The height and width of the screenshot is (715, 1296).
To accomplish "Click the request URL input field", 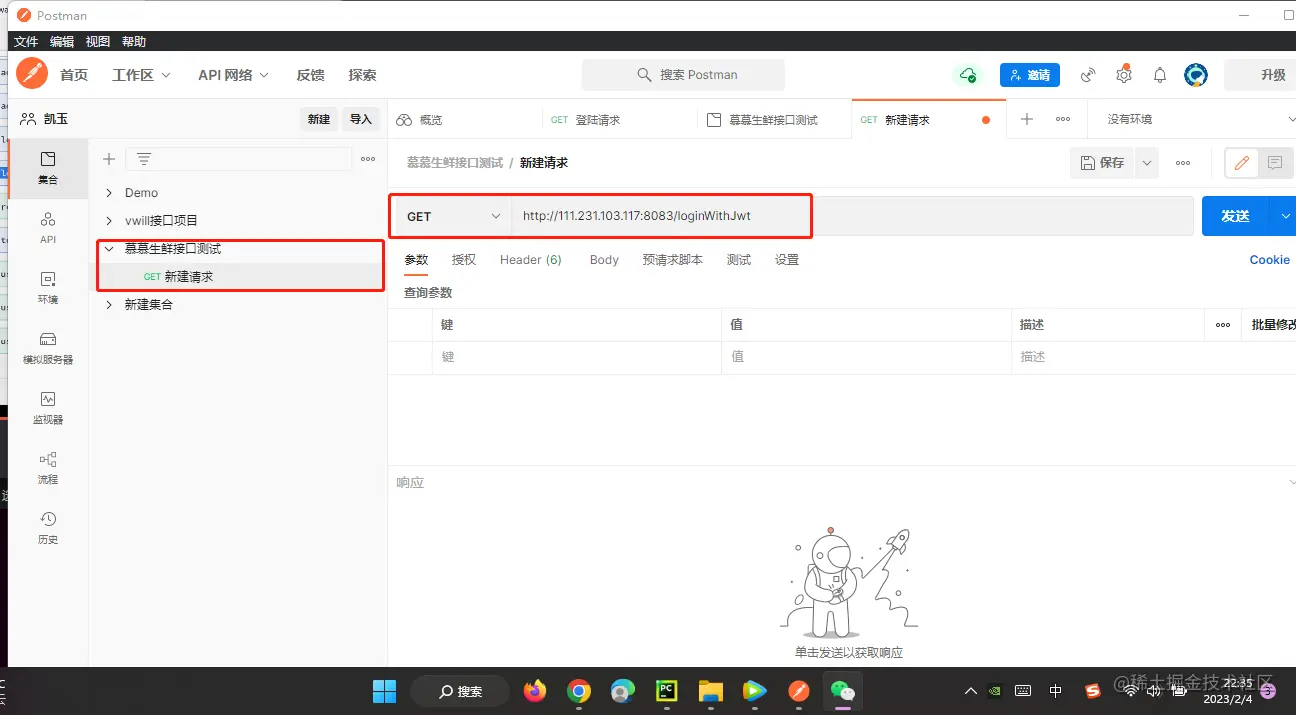I will (x=852, y=216).
